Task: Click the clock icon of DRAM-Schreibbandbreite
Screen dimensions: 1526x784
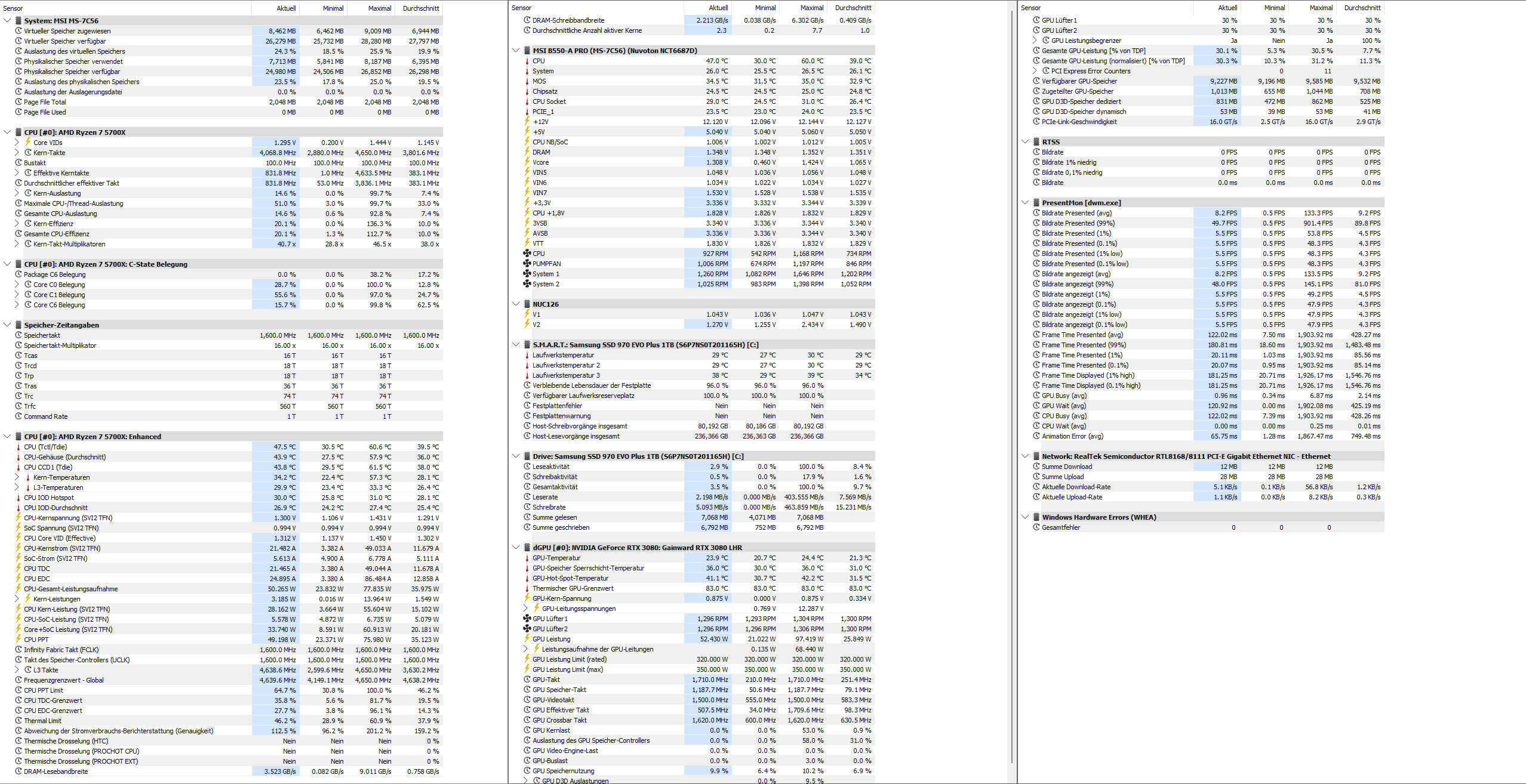Action: [527, 20]
